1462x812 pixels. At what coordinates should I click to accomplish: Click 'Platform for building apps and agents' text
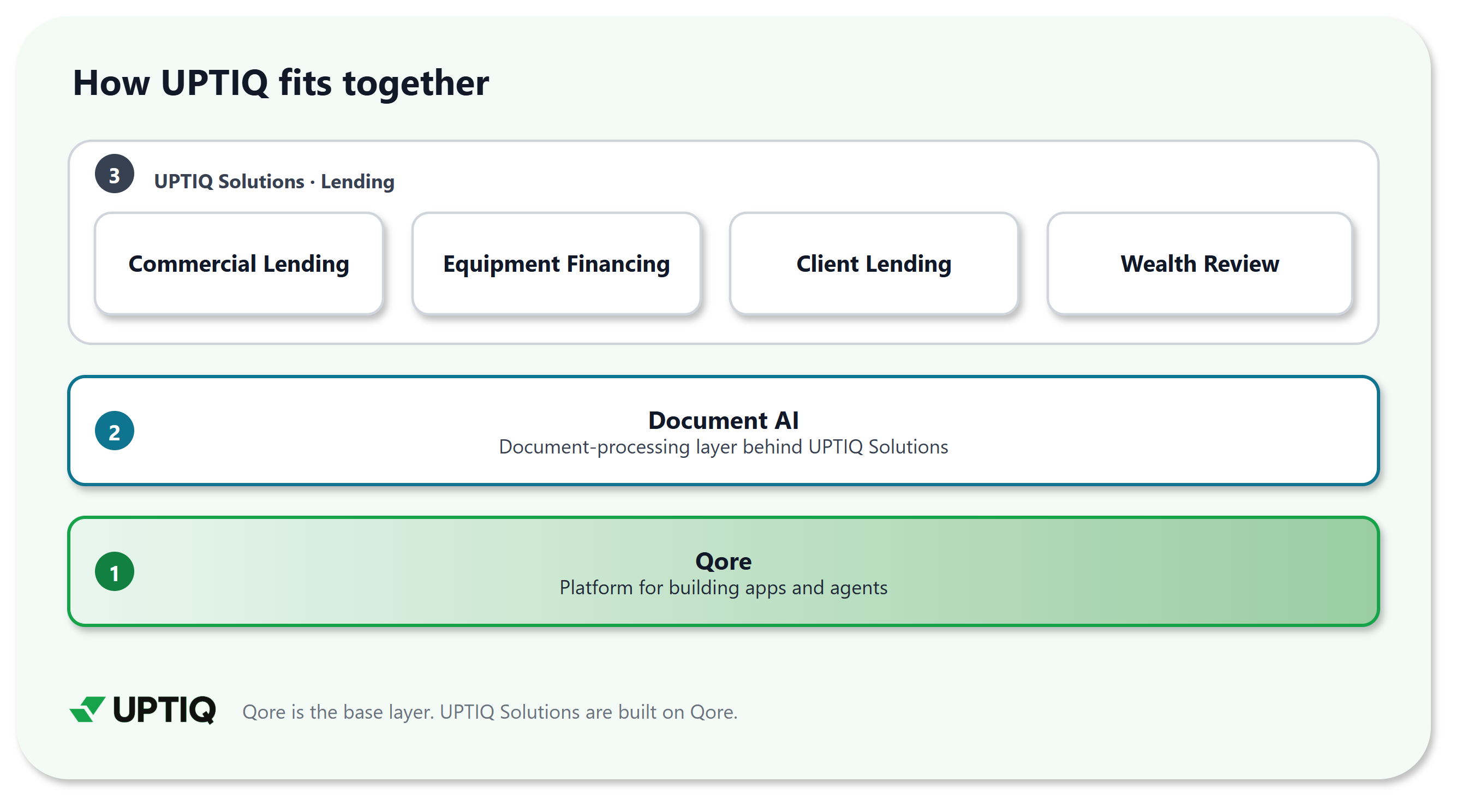pos(724,588)
